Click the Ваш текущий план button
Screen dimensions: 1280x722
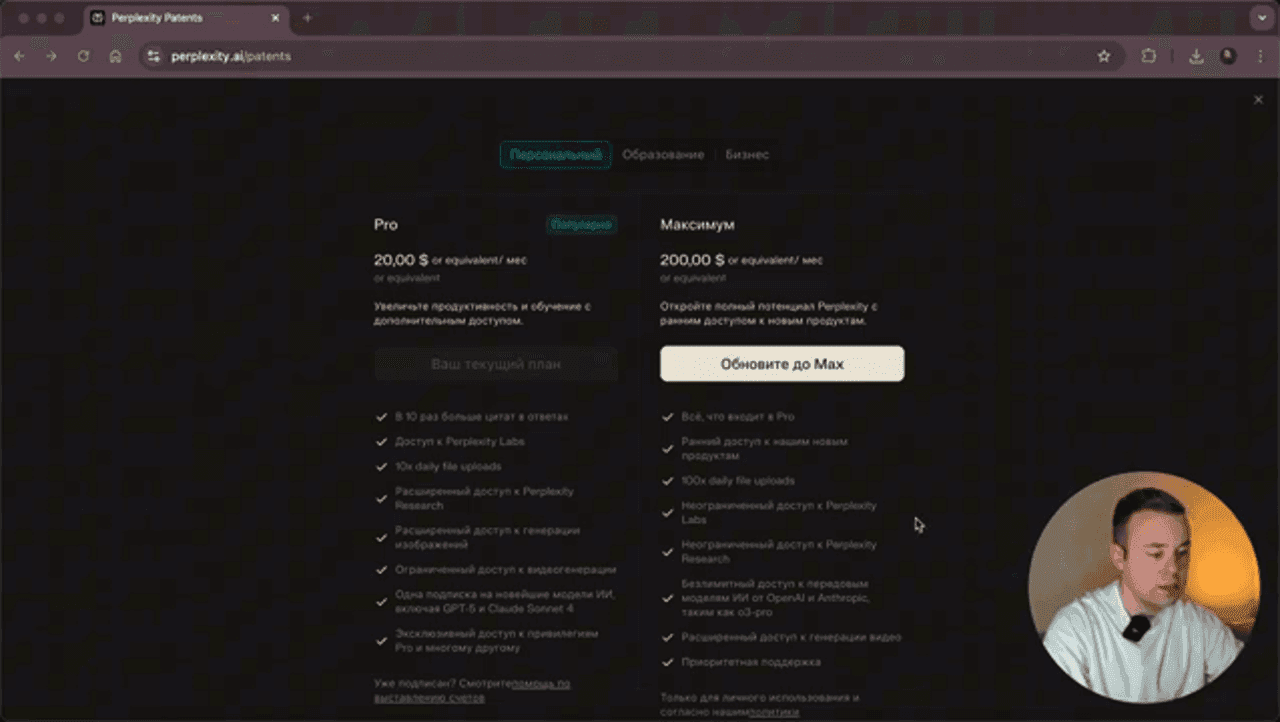pyautogui.click(x=496, y=364)
